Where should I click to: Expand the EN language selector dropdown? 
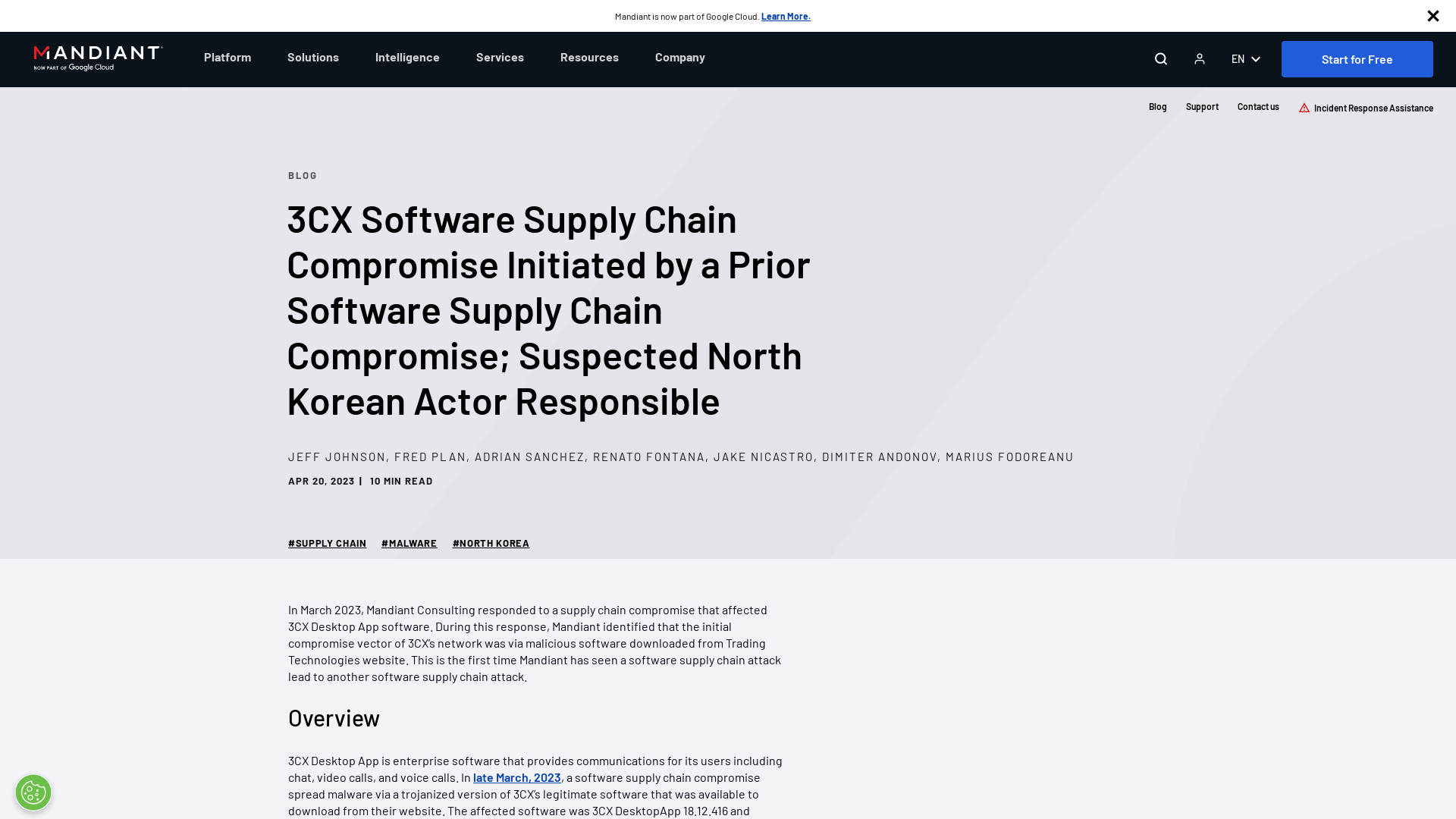pos(1246,59)
